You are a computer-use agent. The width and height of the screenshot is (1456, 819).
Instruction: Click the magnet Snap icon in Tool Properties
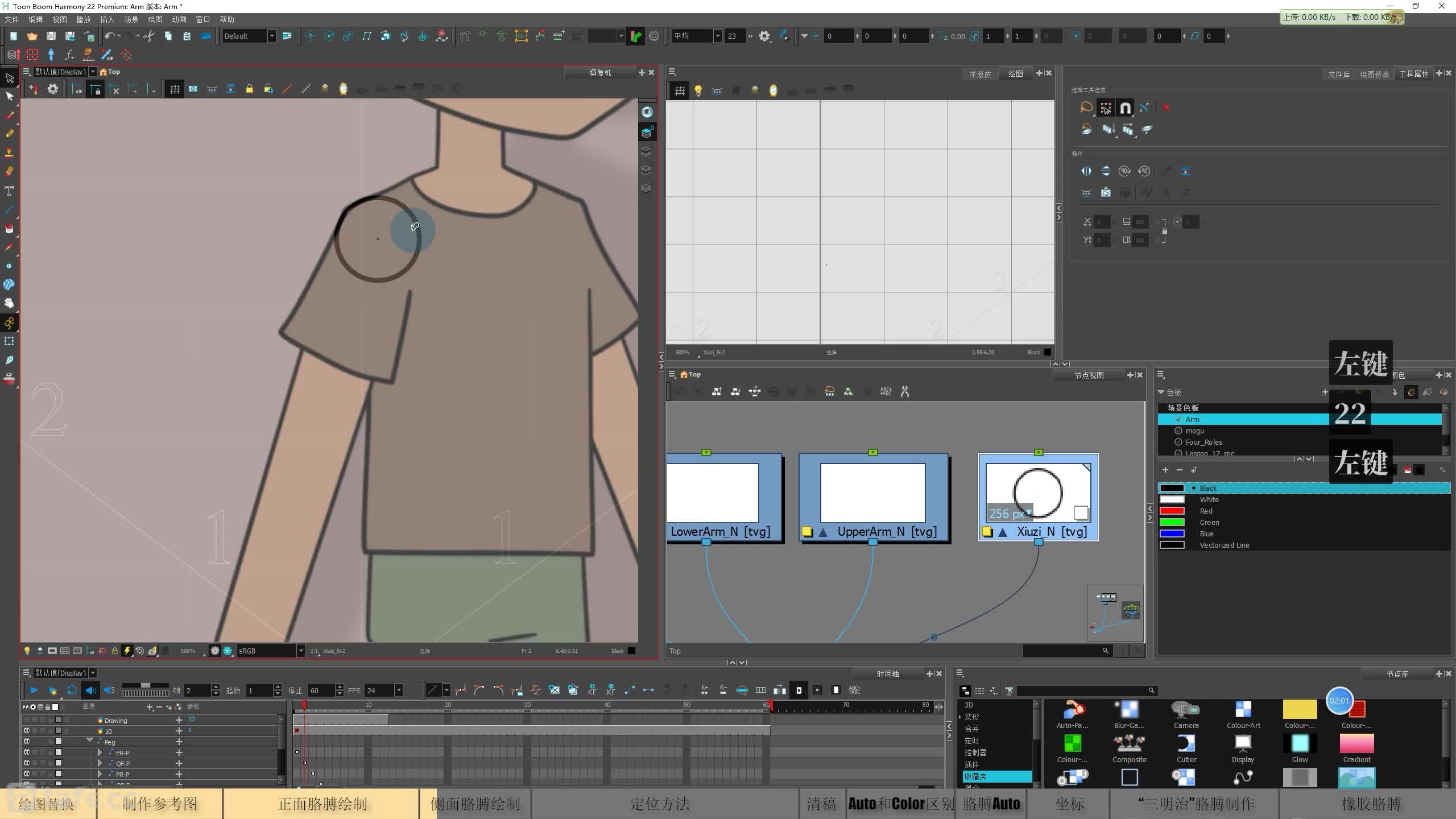(x=1125, y=107)
